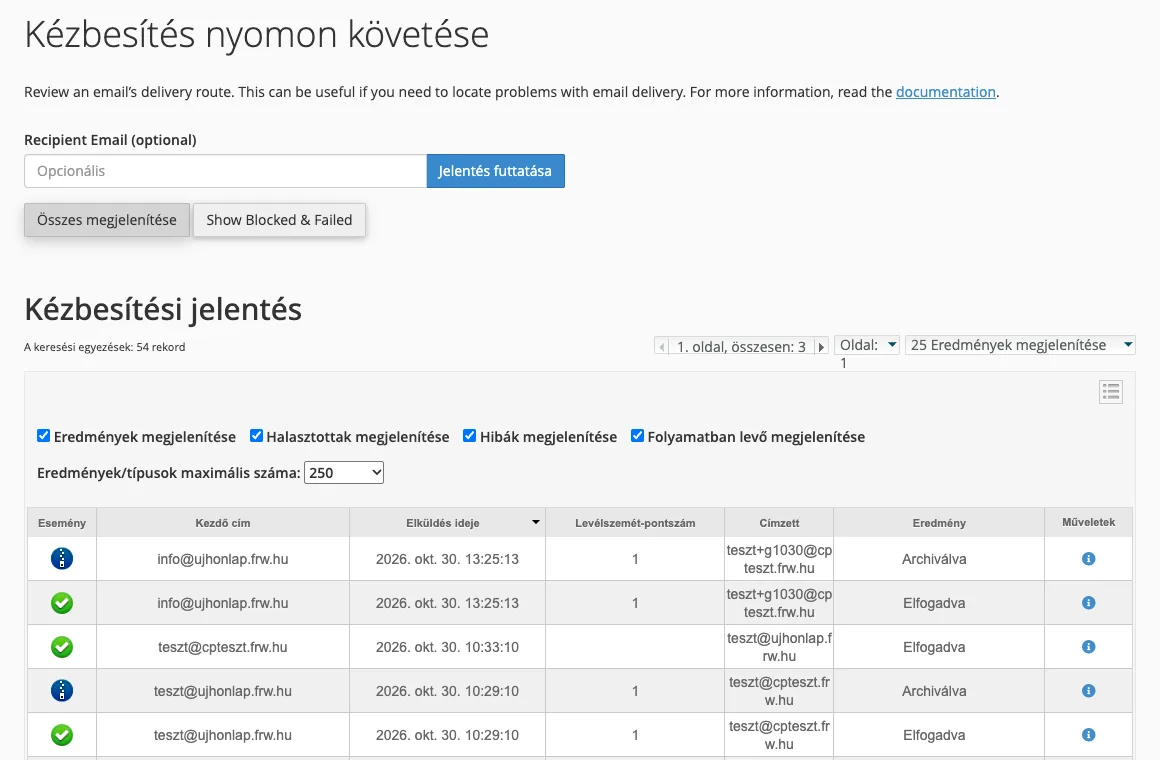Open info icon for 10:29:10 Archiválva row
The height and width of the screenshot is (760, 1160).
click(1088, 690)
